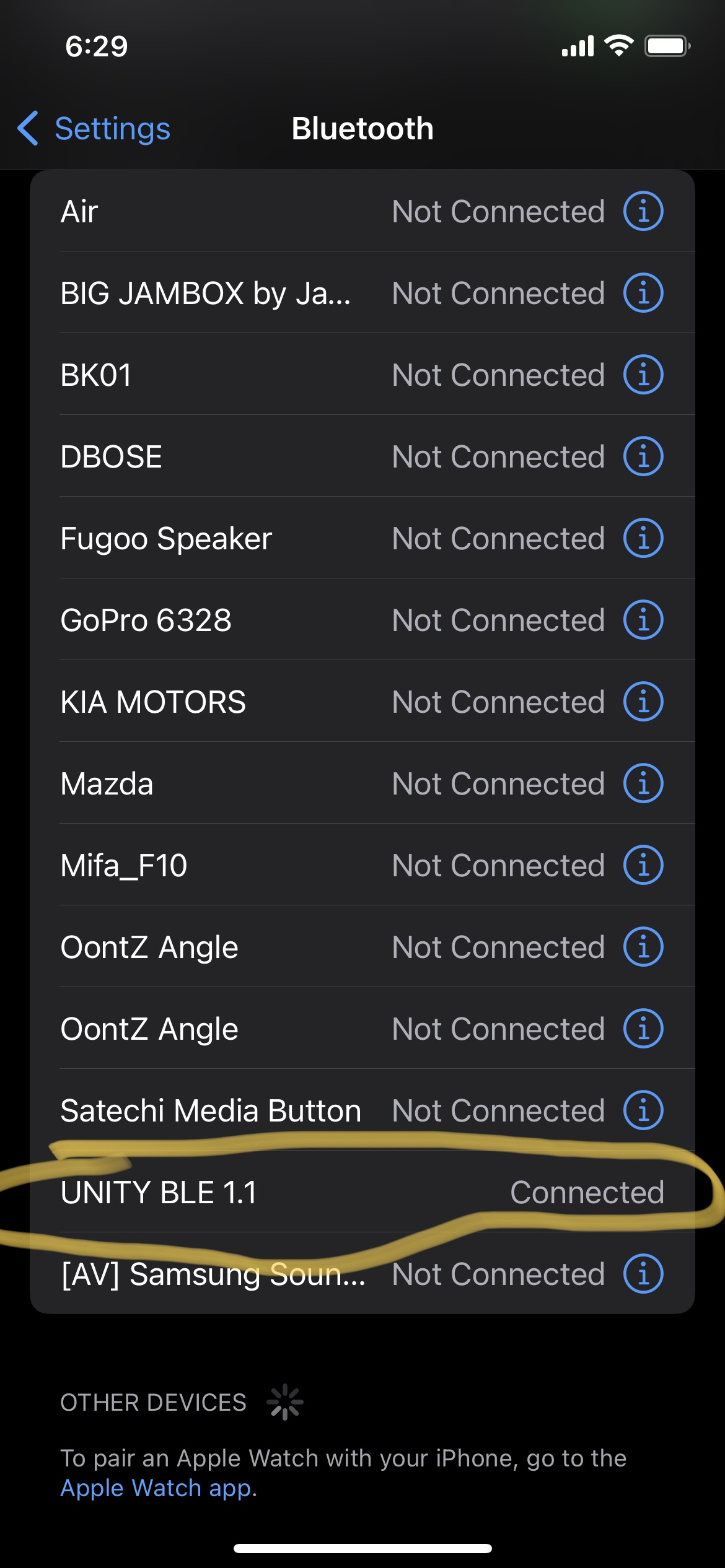Viewport: 725px width, 1568px height.
Task: Open the Apple Watch app link
Action: pyautogui.click(x=157, y=1487)
